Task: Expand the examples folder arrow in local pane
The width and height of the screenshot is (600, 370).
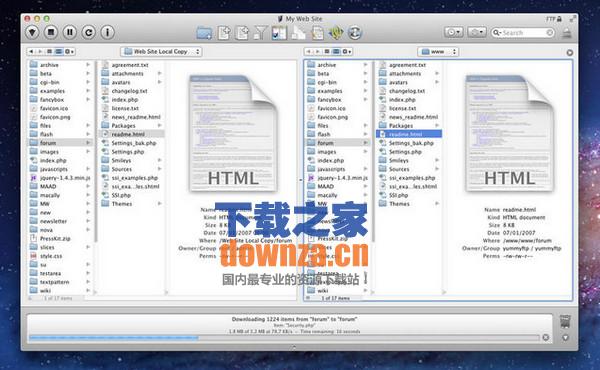Action: (88, 91)
